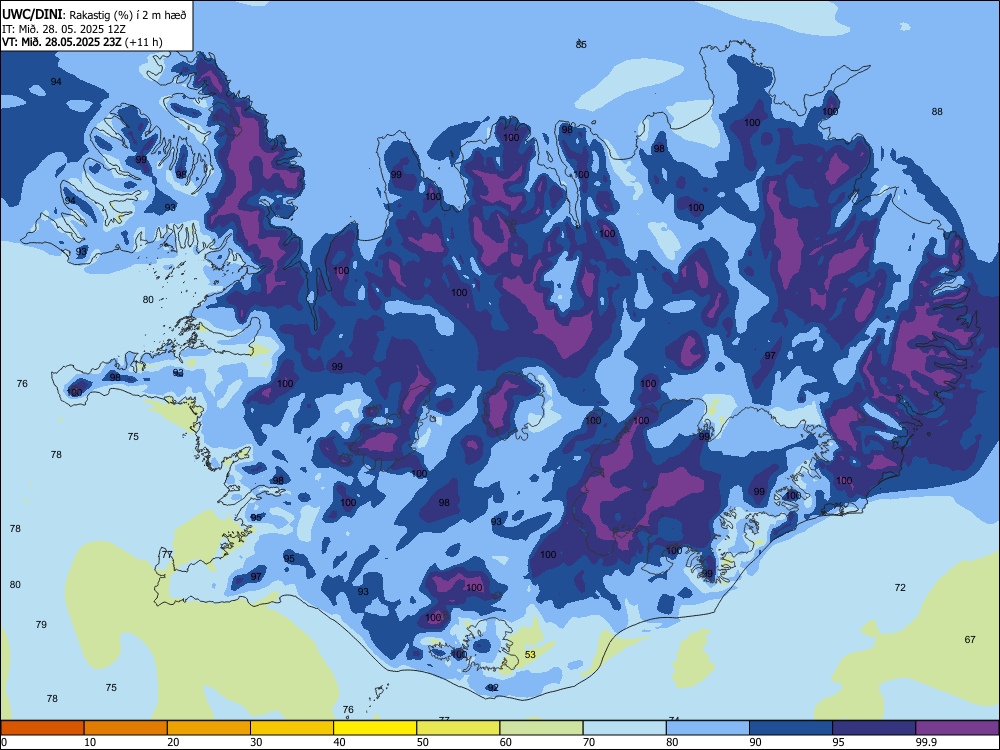1000x750 pixels.
Task: Click the value 79 over the southwest sea
Action: (x=41, y=624)
